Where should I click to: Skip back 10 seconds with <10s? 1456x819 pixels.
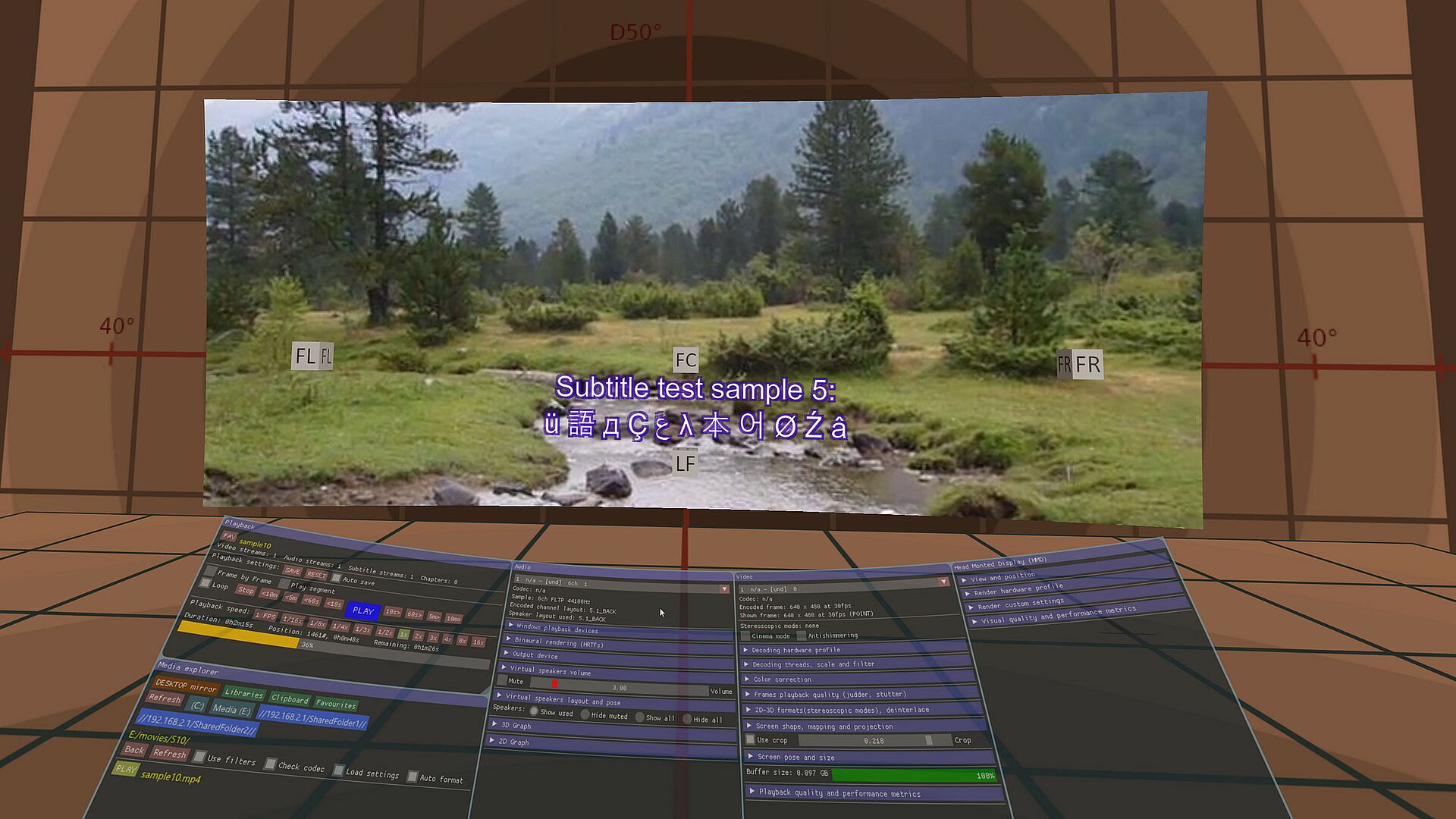(x=334, y=604)
